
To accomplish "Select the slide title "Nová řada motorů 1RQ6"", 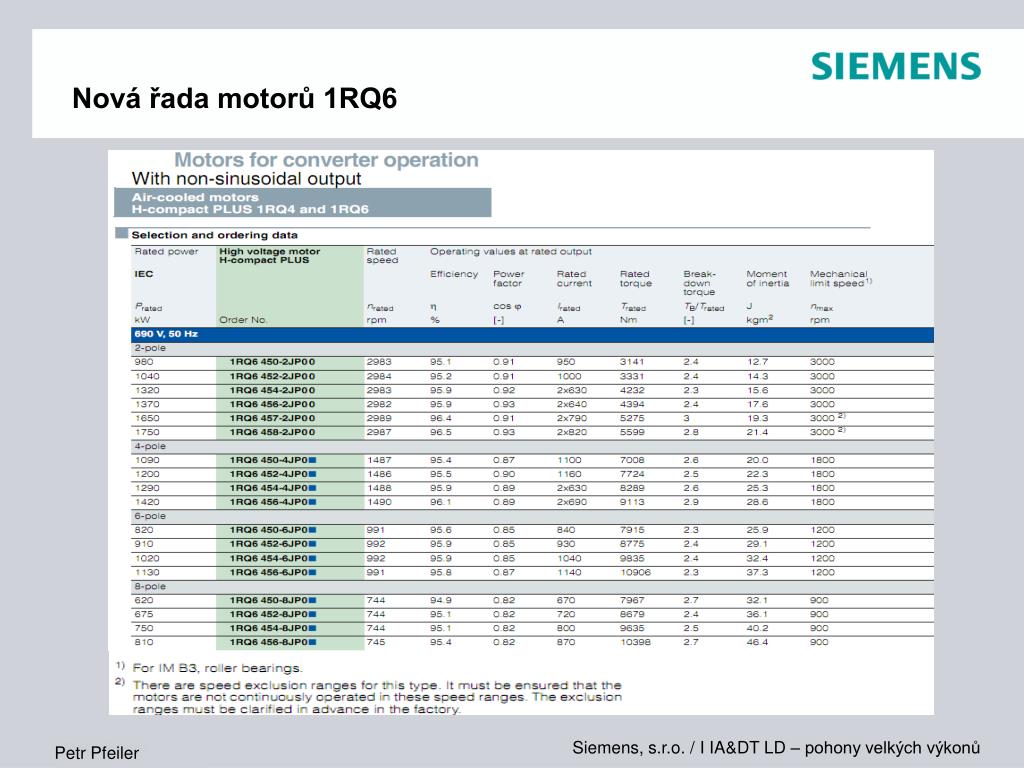I will click(234, 99).
